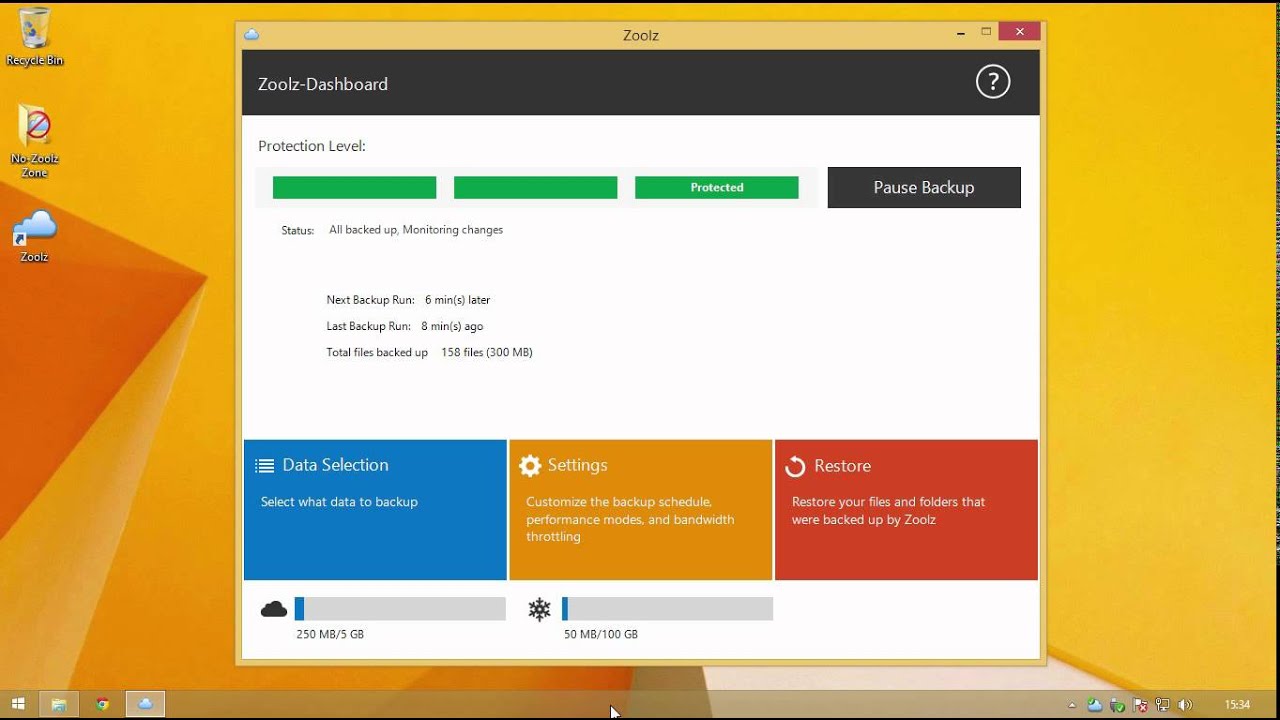Click the Safely Remove Hardware tray icon
1280x720 pixels.
coord(1118,705)
